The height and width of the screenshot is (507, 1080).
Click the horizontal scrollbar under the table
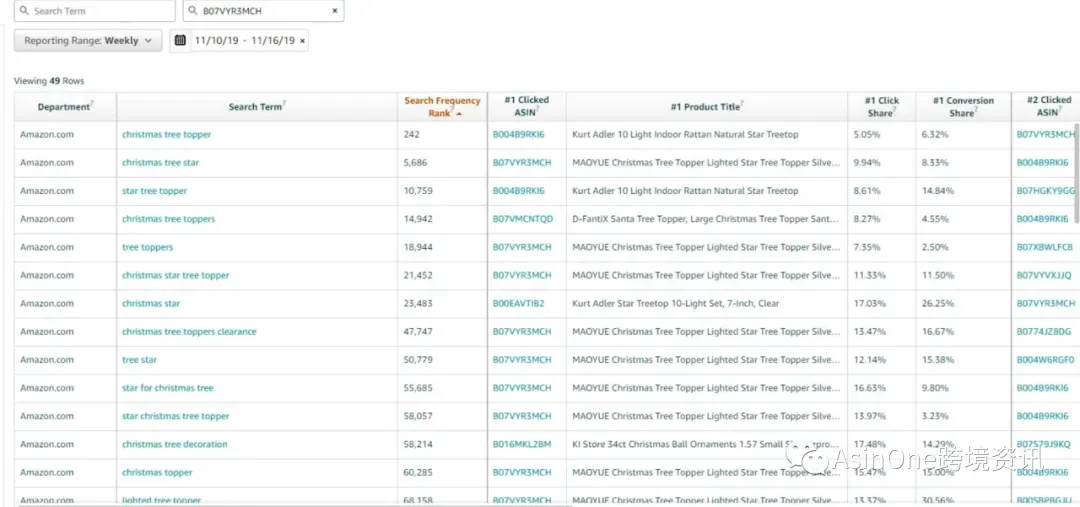coord(295,505)
